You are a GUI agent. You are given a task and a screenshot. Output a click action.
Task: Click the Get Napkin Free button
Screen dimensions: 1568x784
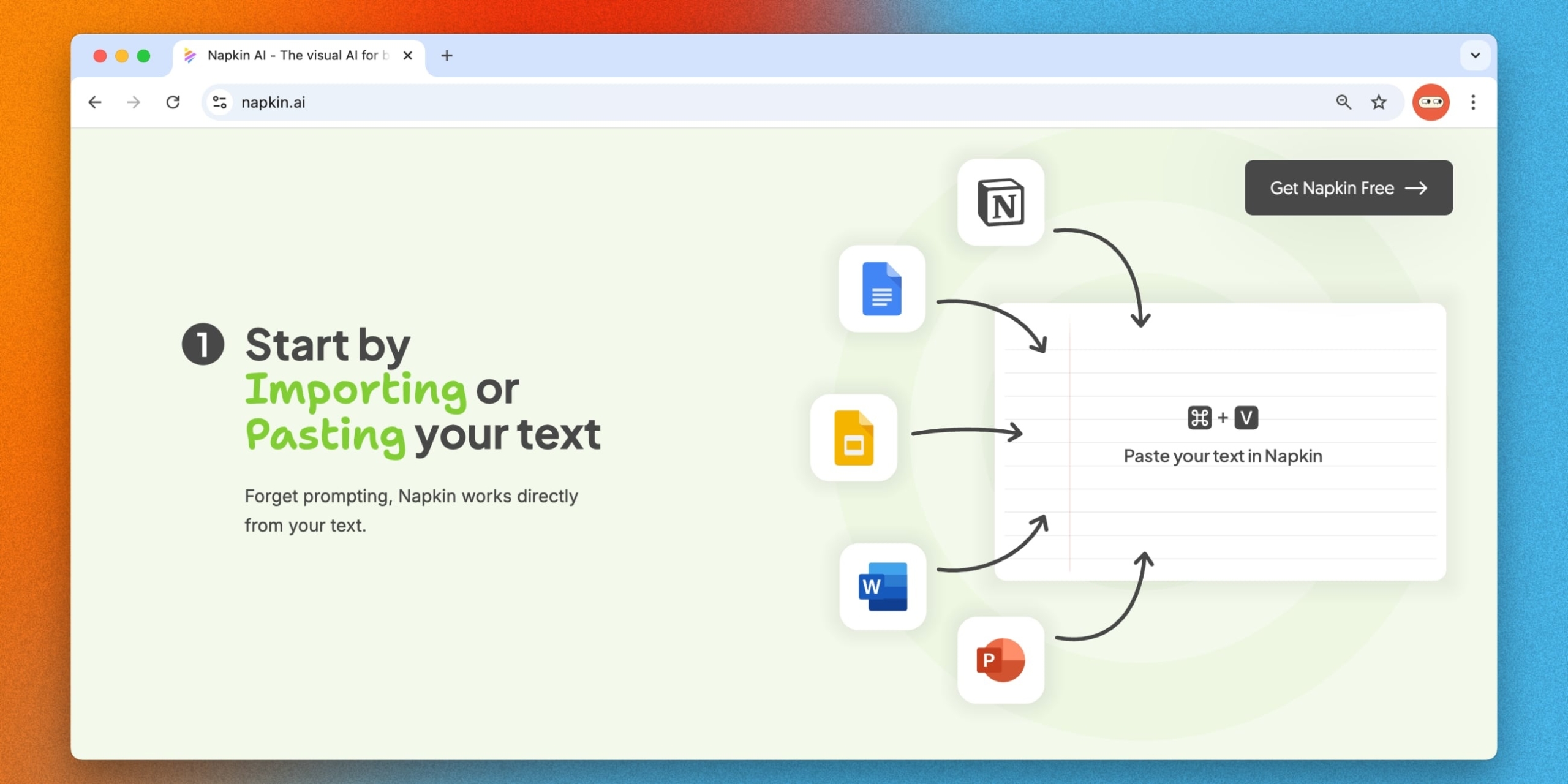(1348, 188)
